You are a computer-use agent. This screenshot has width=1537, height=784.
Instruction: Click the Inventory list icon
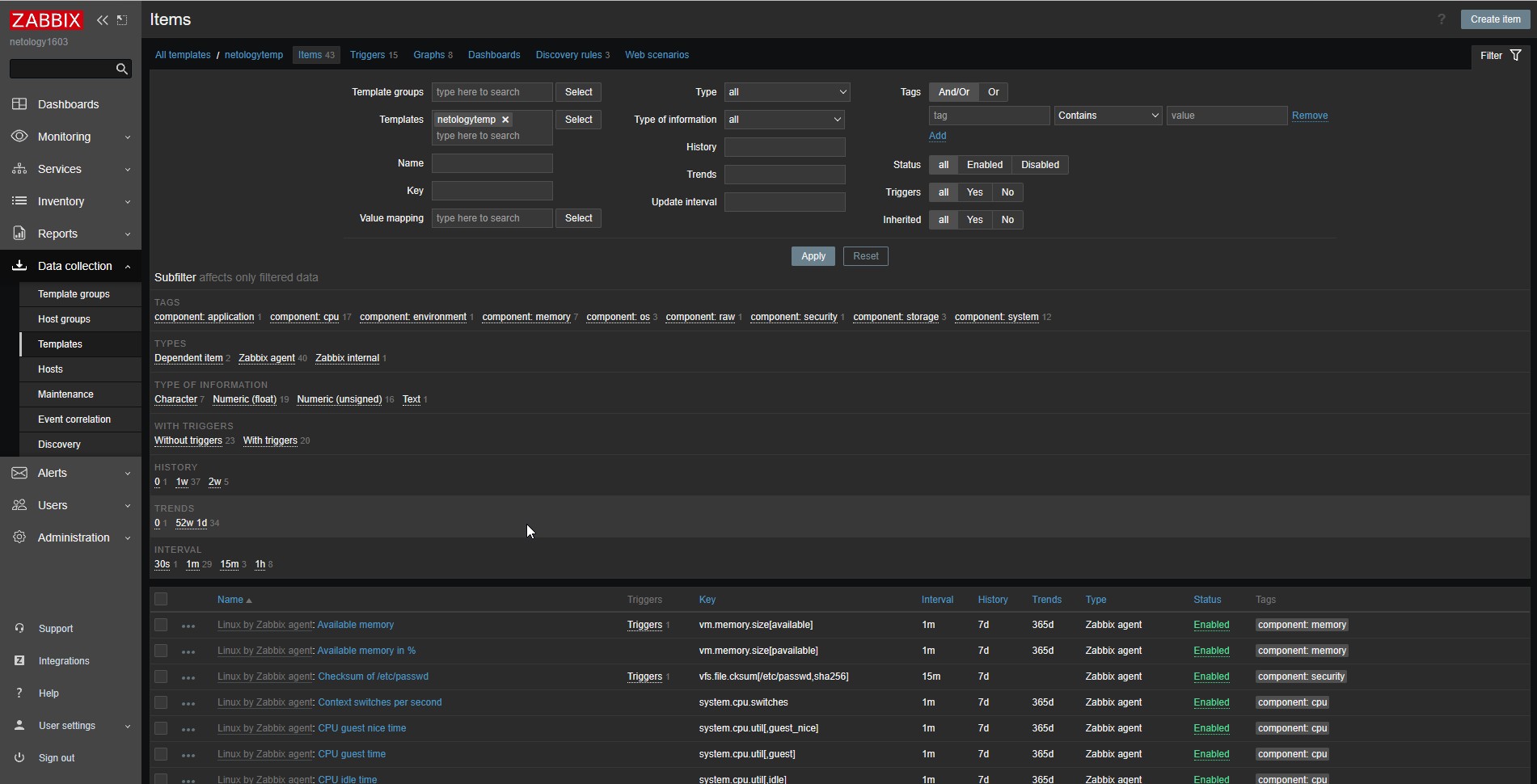point(19,201)
